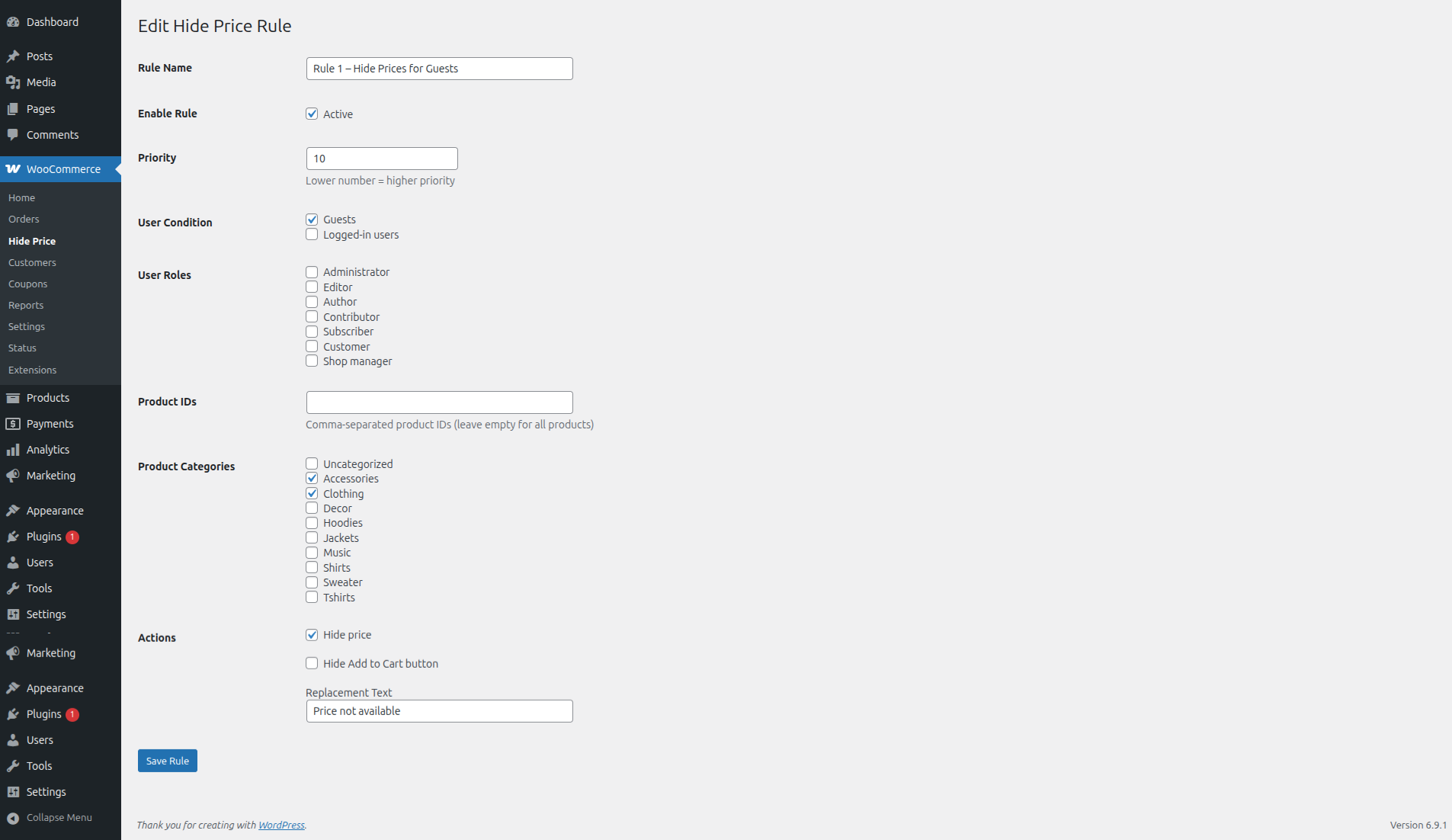The height and width of the screenshot is (840, 1452).
Task: Expand the Analytics menu
Action: point(47,449)
